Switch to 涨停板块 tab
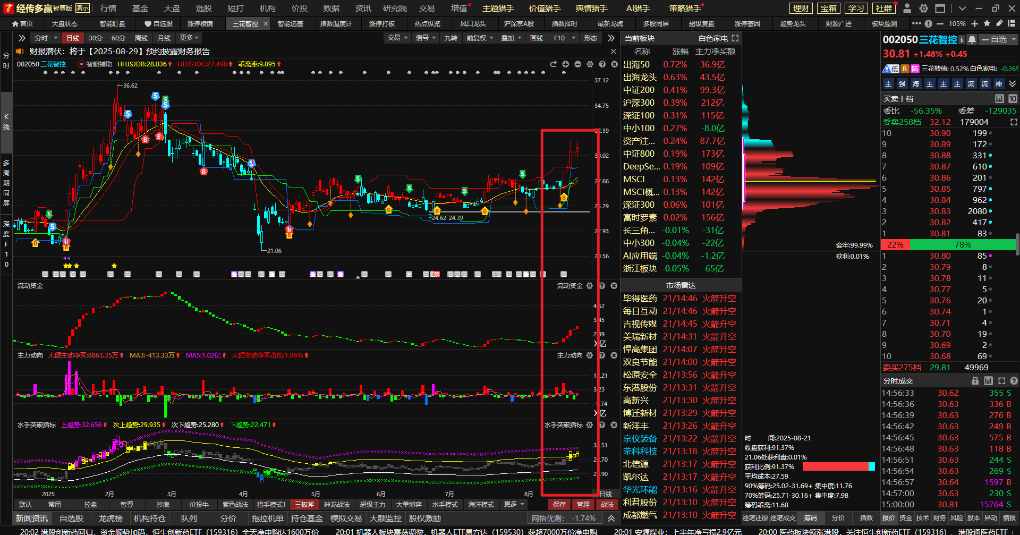Viewport: 1020px width, 535px height. click(200, 23)
